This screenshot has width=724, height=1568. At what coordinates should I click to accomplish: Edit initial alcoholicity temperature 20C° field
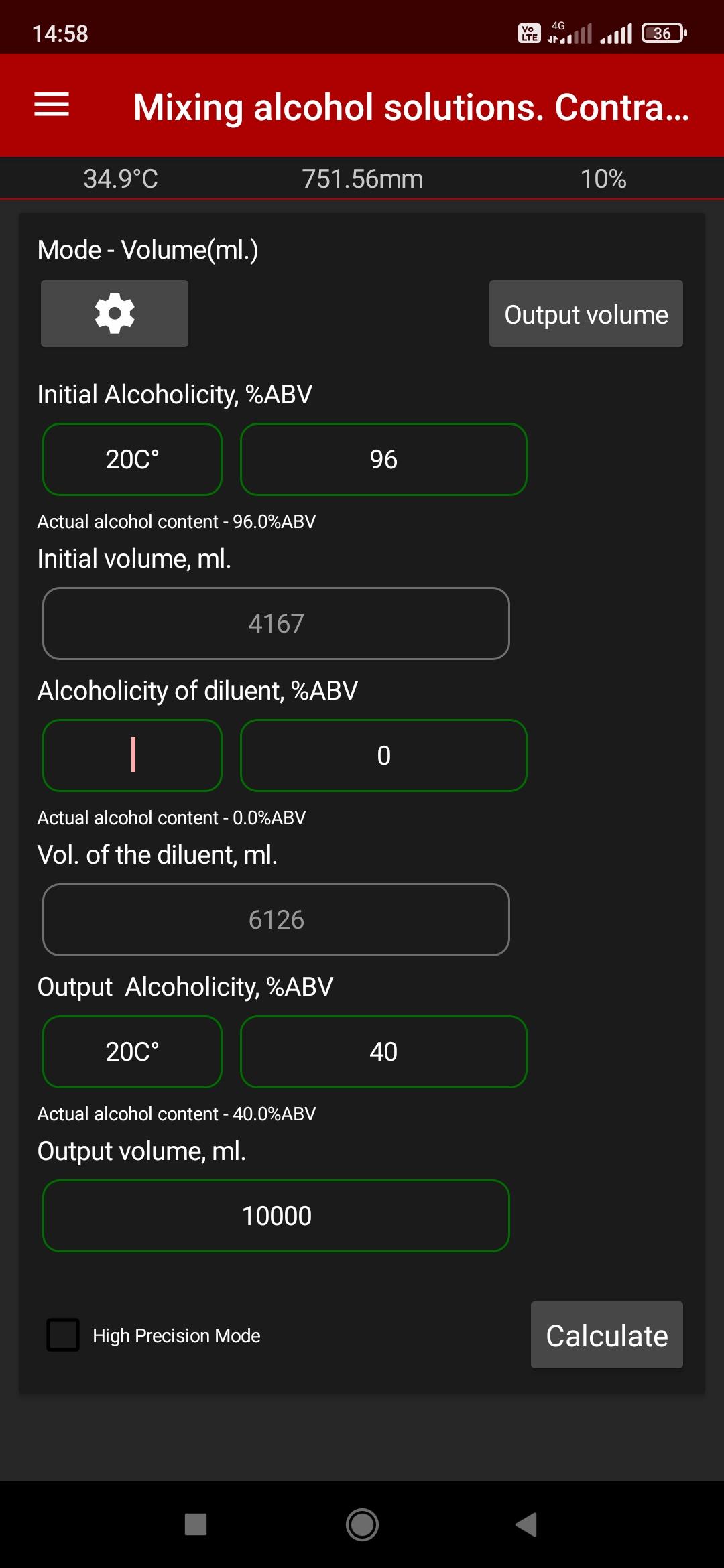pyautogui.click(x=132, y=460)
